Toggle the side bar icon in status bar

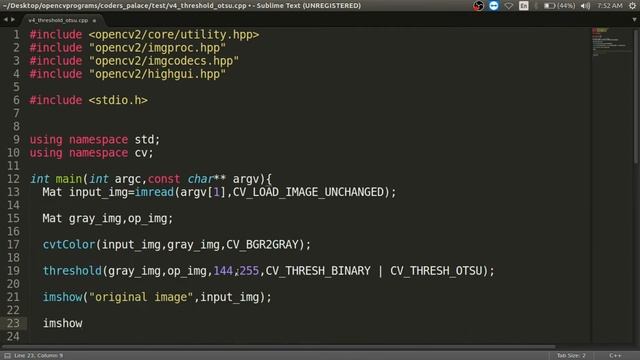[x=7, y=356]
